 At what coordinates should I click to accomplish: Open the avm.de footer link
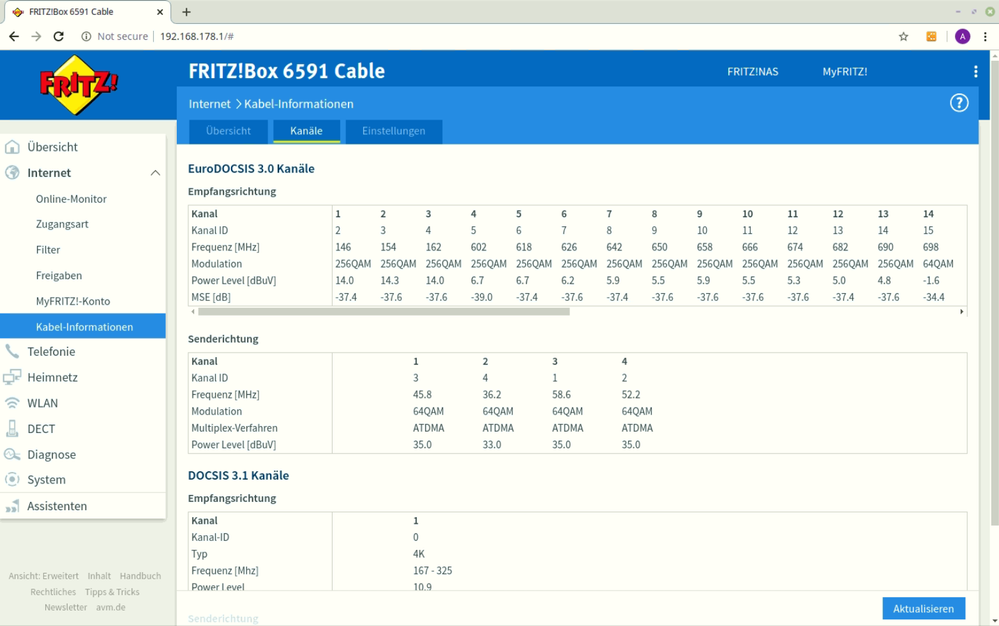point(111,607)
